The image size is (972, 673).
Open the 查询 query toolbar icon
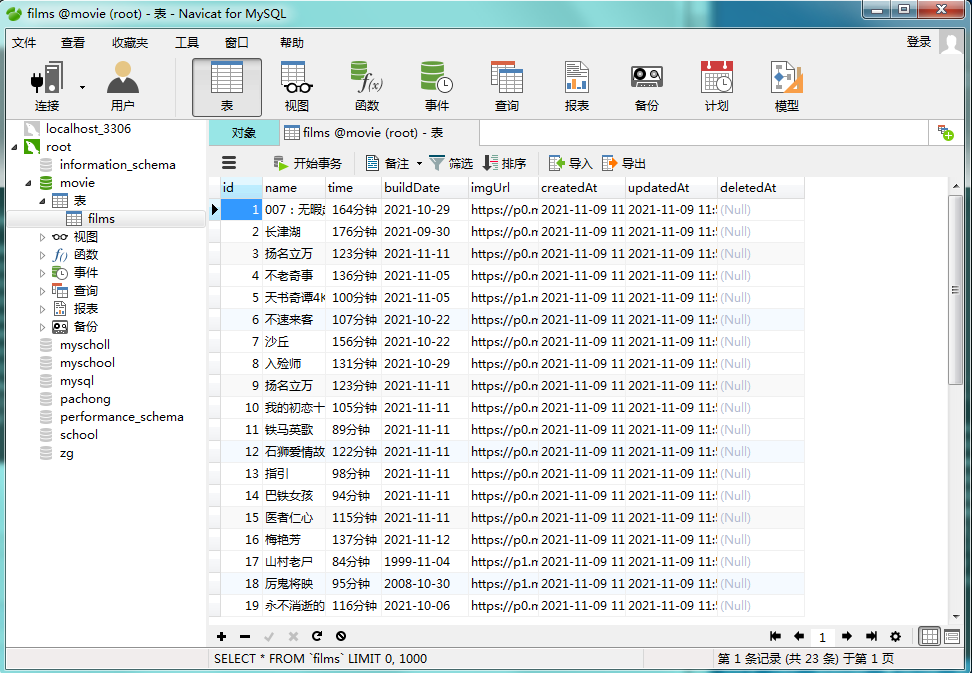pos(506,87)
